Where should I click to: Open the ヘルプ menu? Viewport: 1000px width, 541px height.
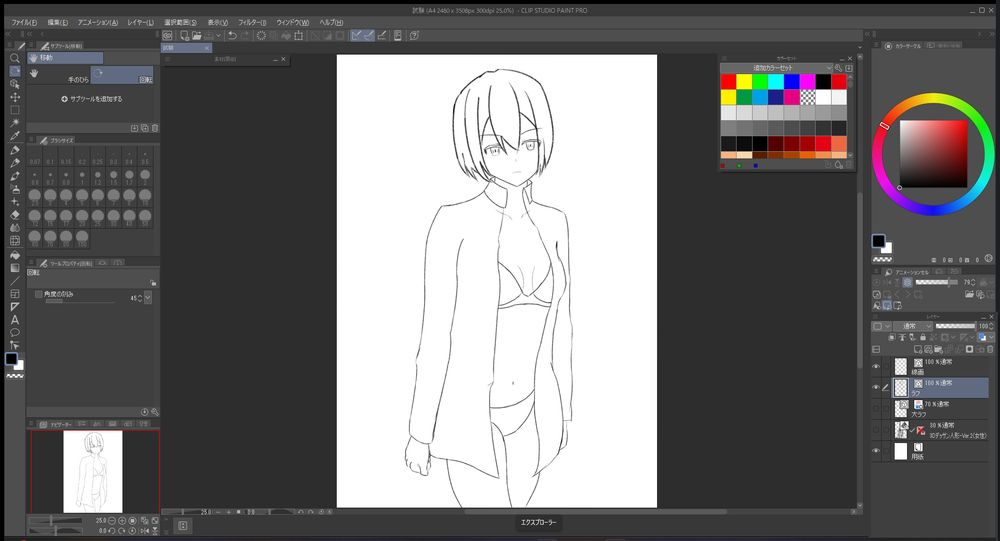click(331, 22)
